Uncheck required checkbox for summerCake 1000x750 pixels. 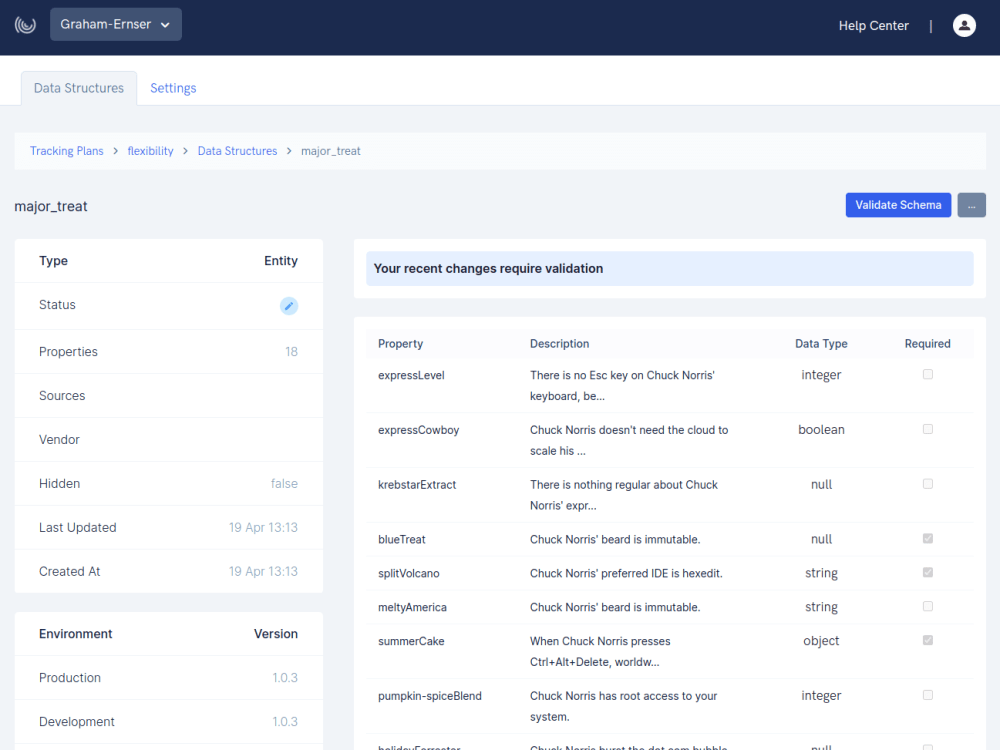(928, 640)
